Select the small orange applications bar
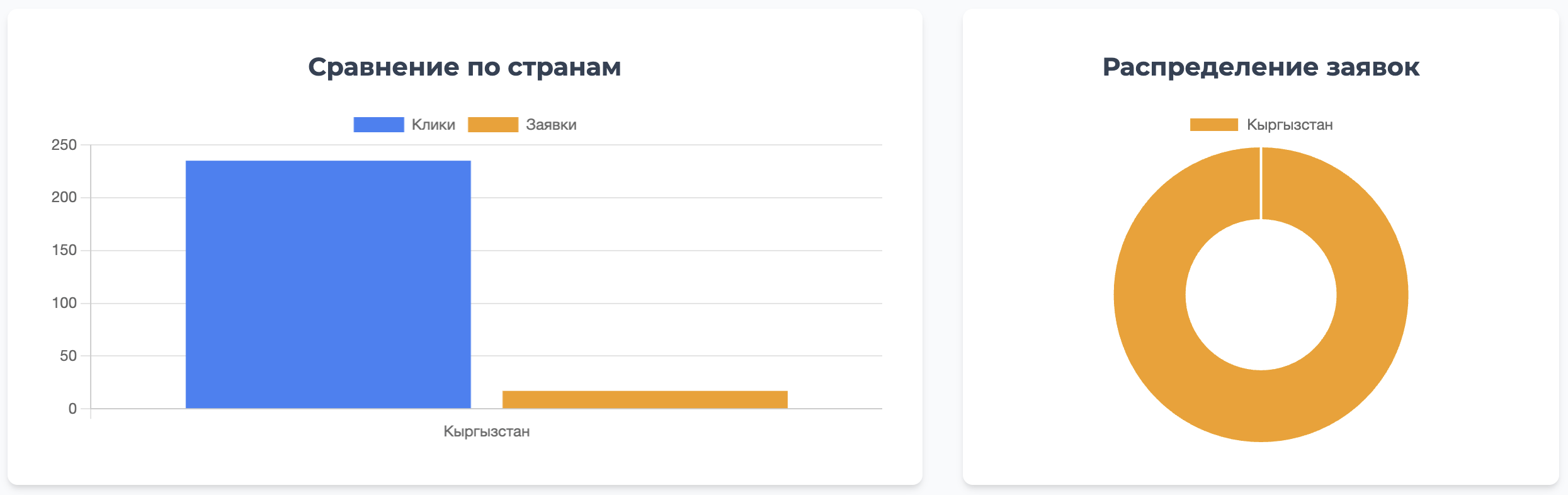Viewport: 1568px width, 495px height. tap(645, 400)
